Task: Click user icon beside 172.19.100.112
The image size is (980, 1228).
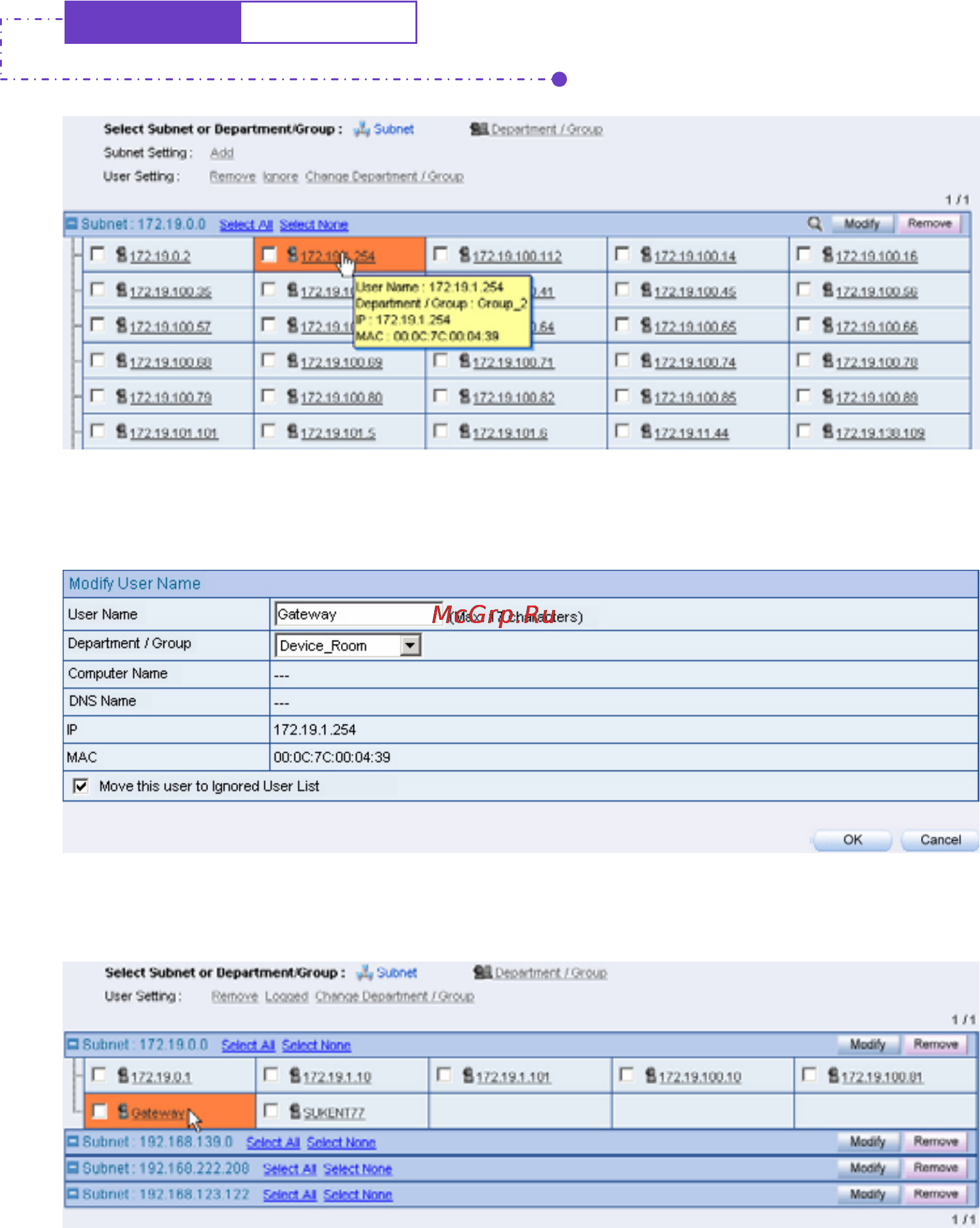Action: click(464, 255)
